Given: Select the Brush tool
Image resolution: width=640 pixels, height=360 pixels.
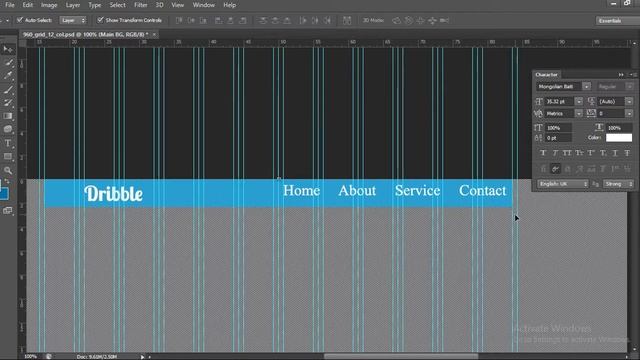Looking at the screenshot, I should coord(8,89).
